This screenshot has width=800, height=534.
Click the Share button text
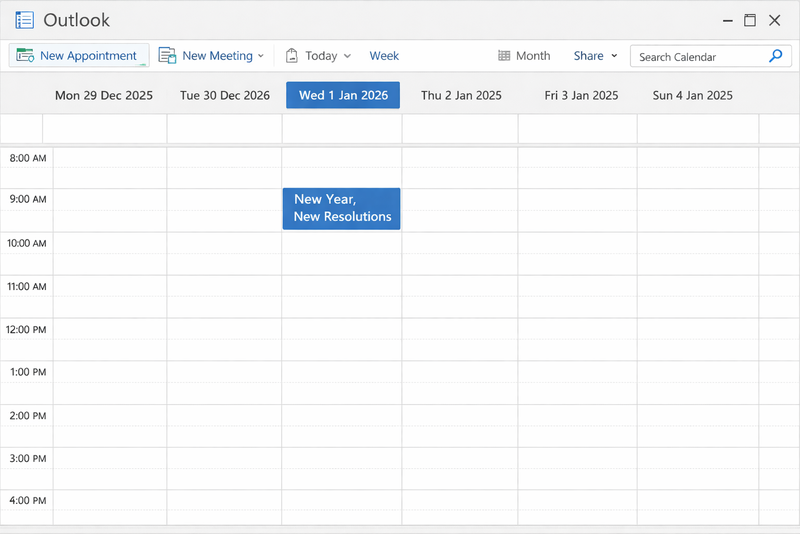pyautogui.click(x=588, y=56)
